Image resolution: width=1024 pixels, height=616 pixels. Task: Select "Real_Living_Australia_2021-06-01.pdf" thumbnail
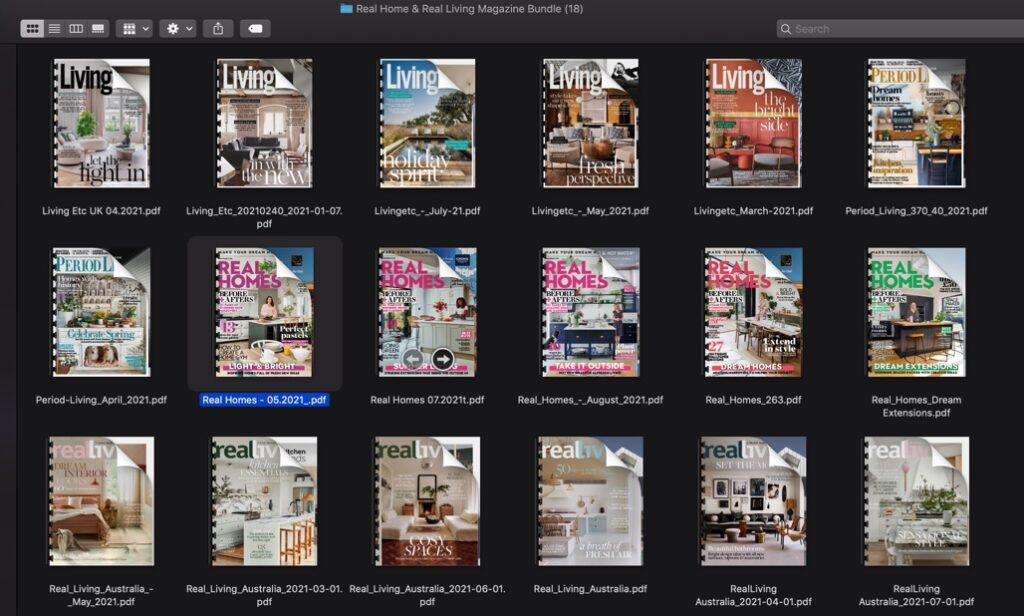[426, 502]
